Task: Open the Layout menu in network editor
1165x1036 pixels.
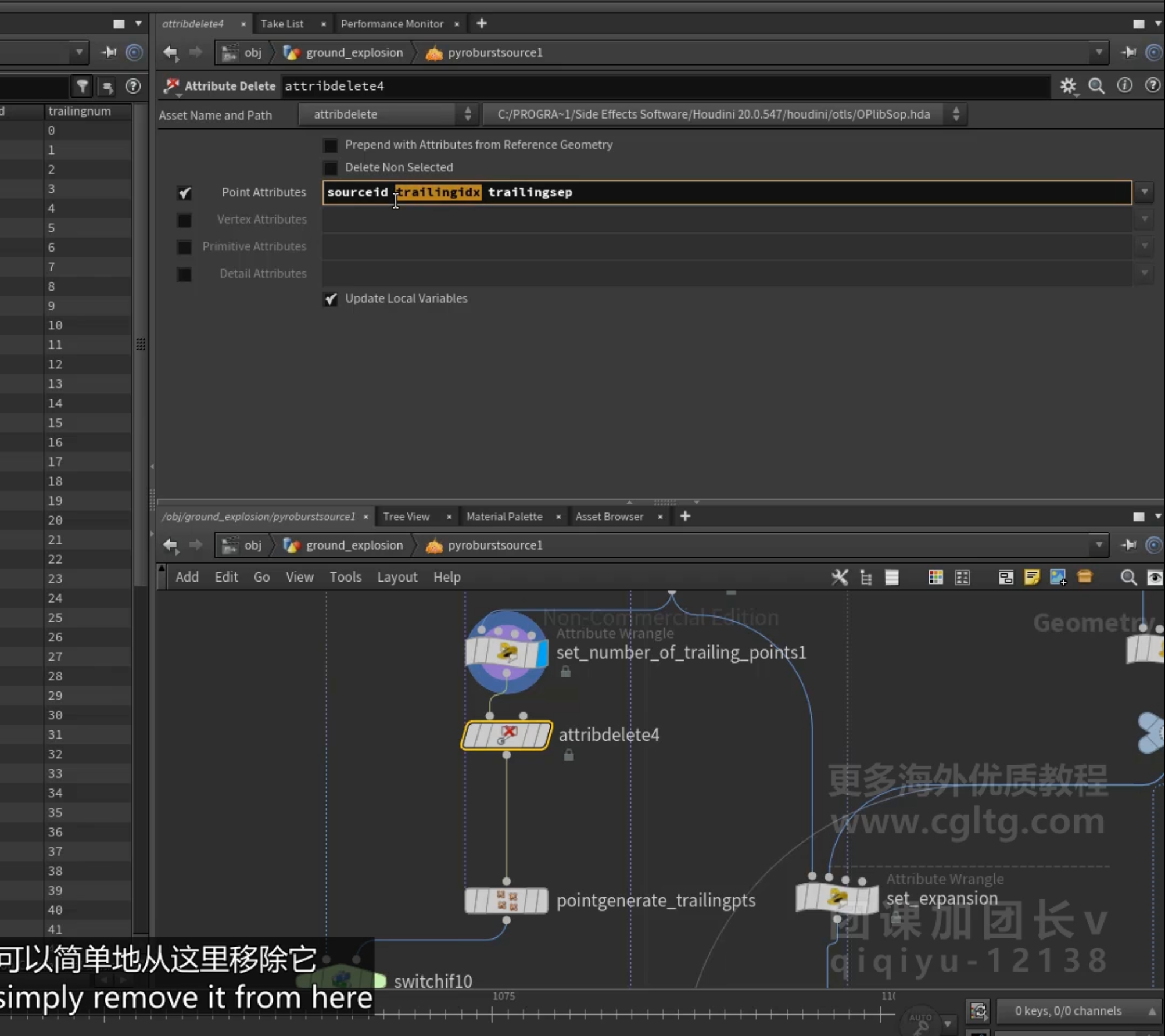Action: tap(397, 577)
